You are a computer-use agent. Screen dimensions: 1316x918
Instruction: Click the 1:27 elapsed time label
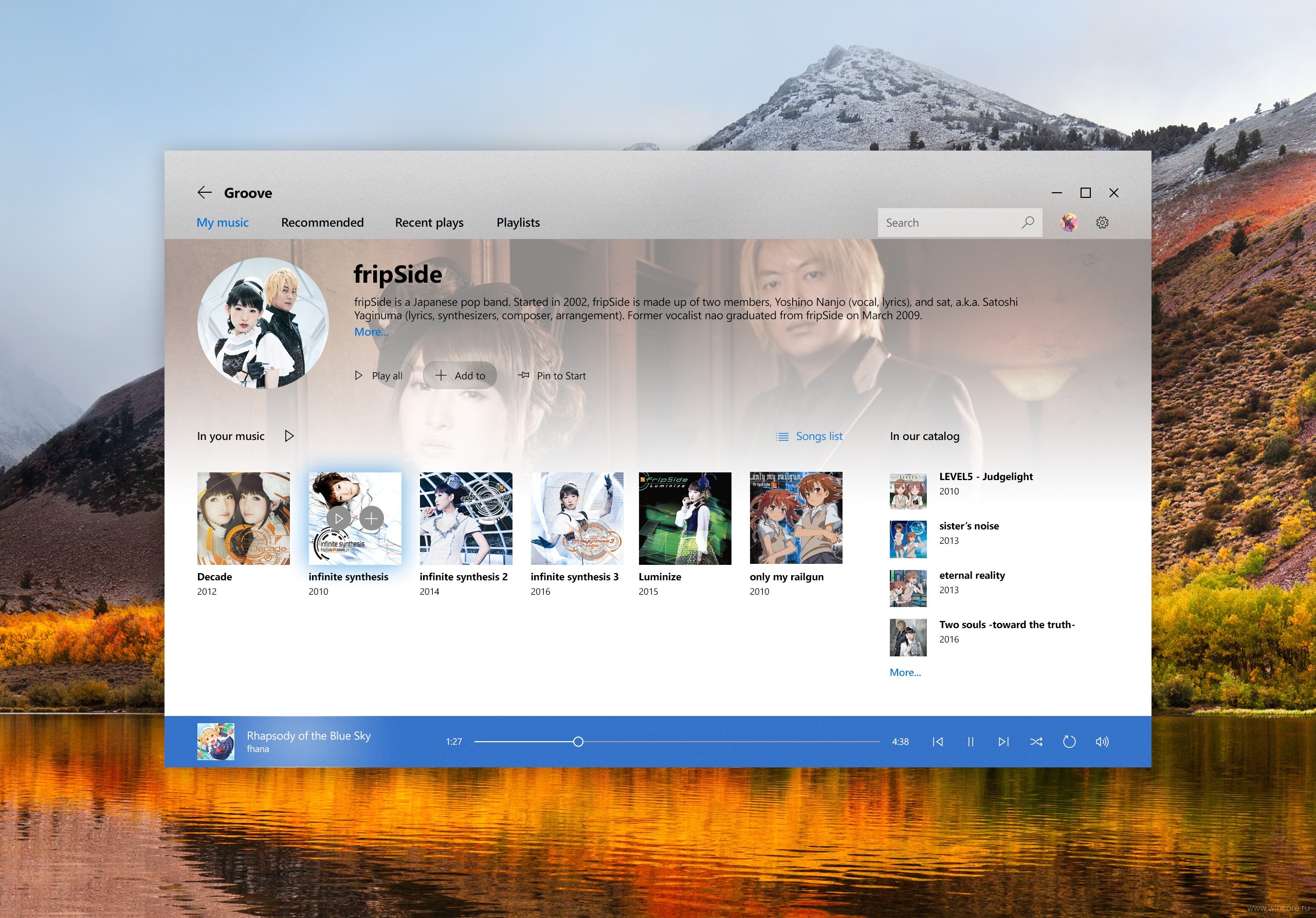(453, 742)
